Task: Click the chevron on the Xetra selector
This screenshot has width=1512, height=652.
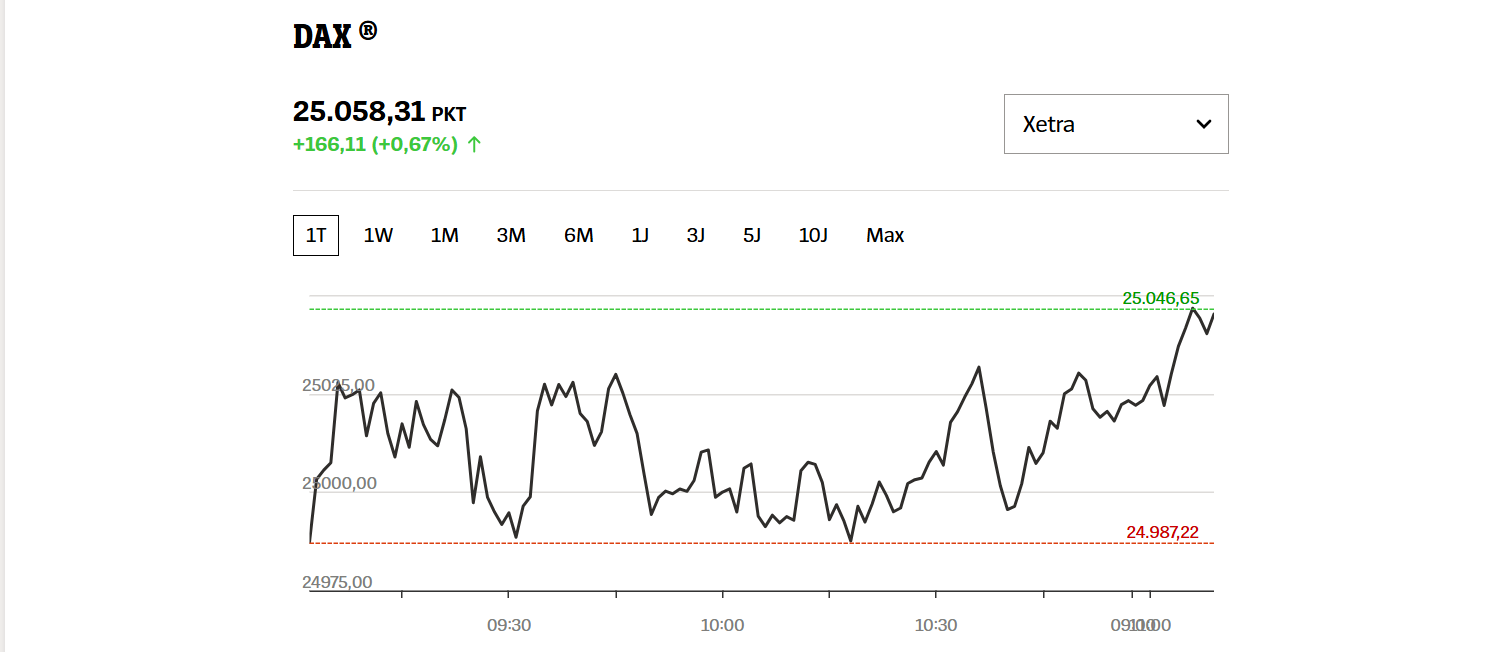Action: coord(1203,124)
